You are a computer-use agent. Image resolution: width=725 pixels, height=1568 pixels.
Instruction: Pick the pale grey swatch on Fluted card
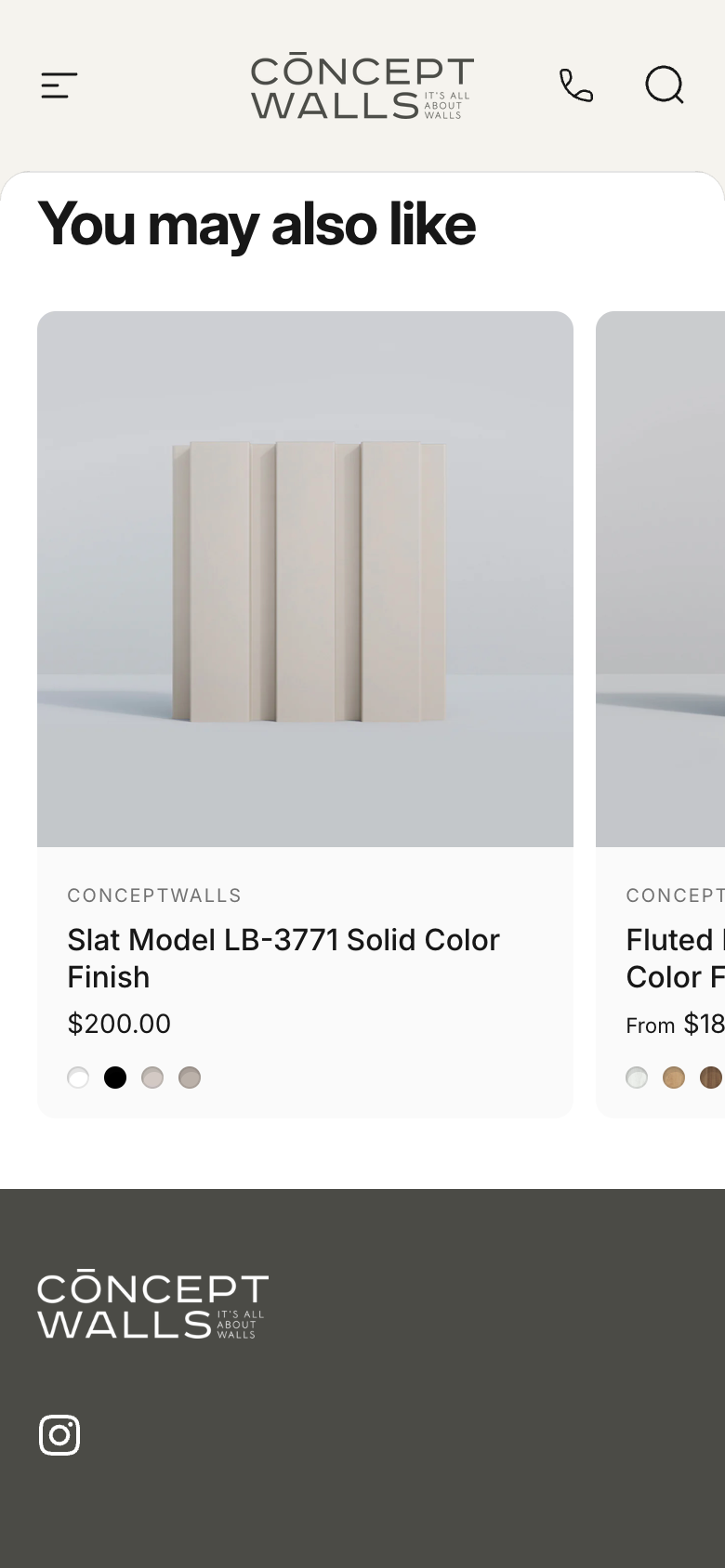tap(637, 1078)
